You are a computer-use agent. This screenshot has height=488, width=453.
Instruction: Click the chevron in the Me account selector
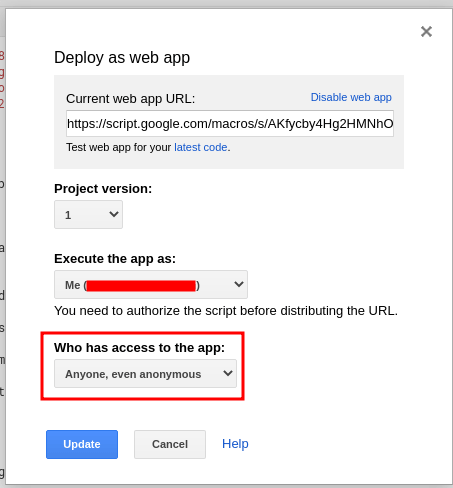239,284
